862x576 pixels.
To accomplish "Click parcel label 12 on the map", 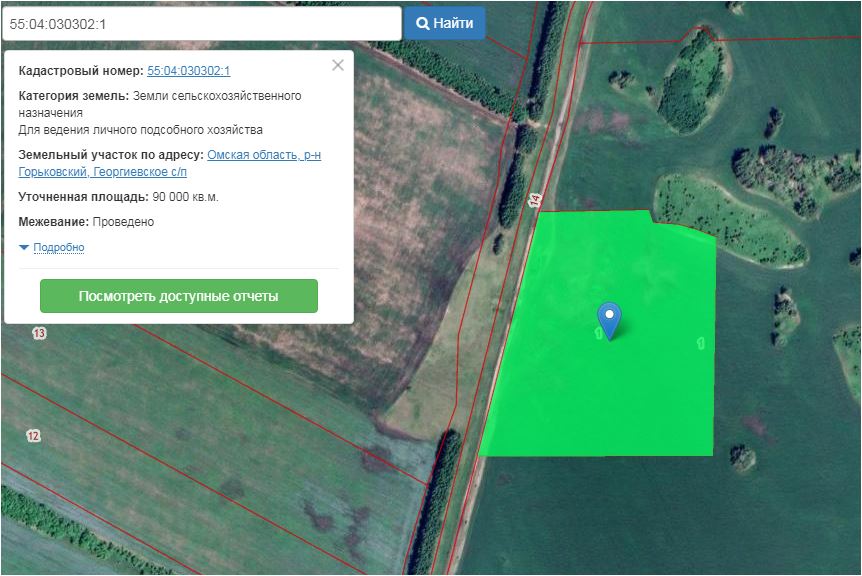I will 33,435.
